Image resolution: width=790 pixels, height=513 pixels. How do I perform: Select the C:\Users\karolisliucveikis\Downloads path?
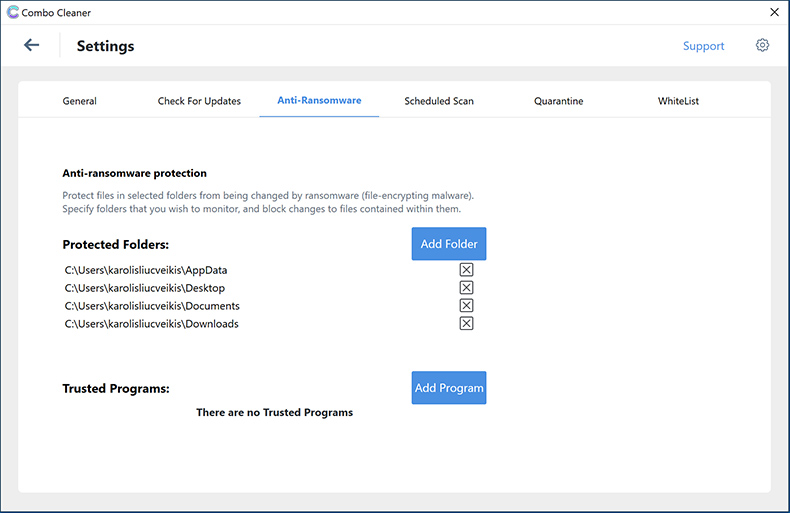coord(151,324)
